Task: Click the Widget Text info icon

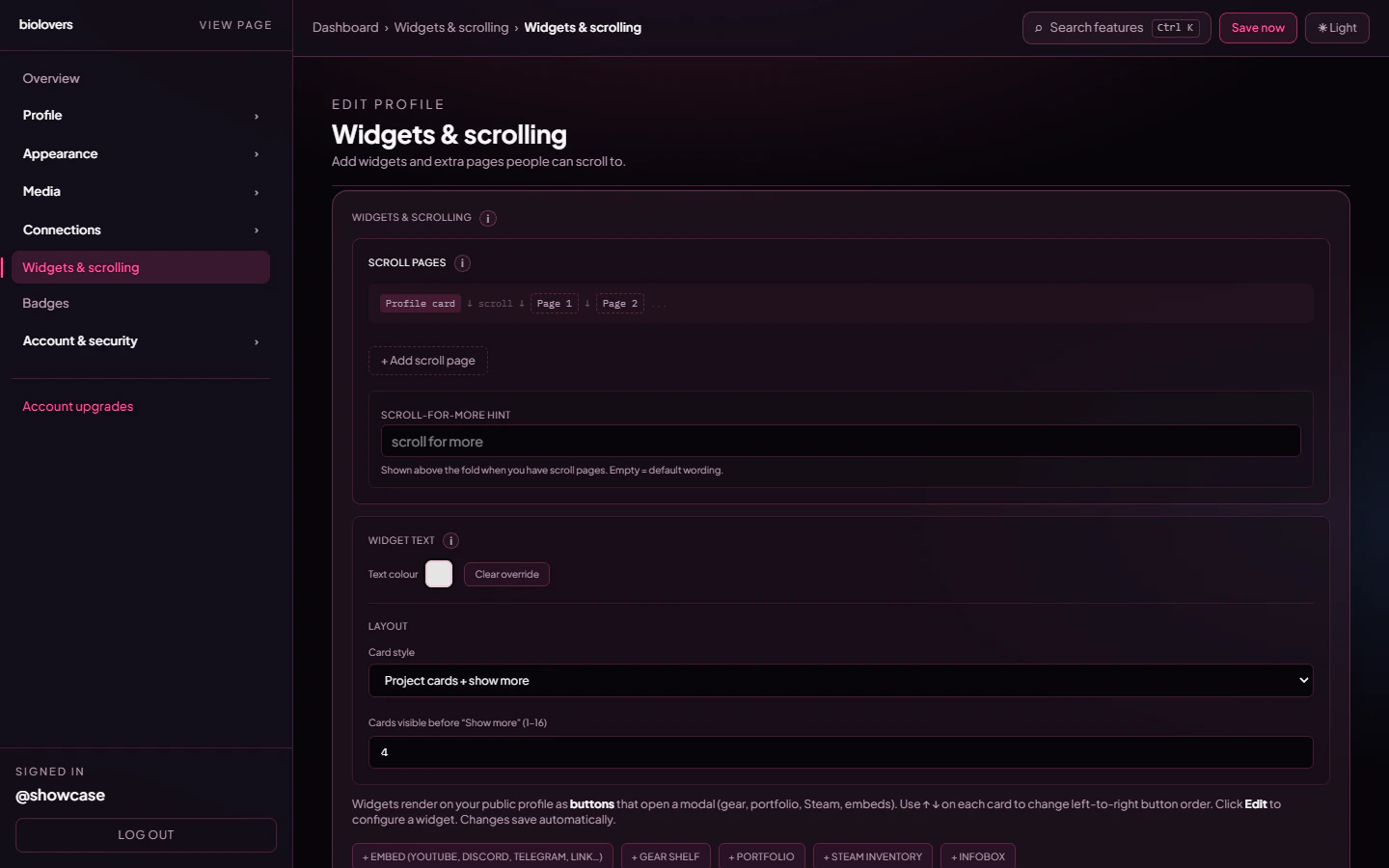Action: [x=450, y=540]
